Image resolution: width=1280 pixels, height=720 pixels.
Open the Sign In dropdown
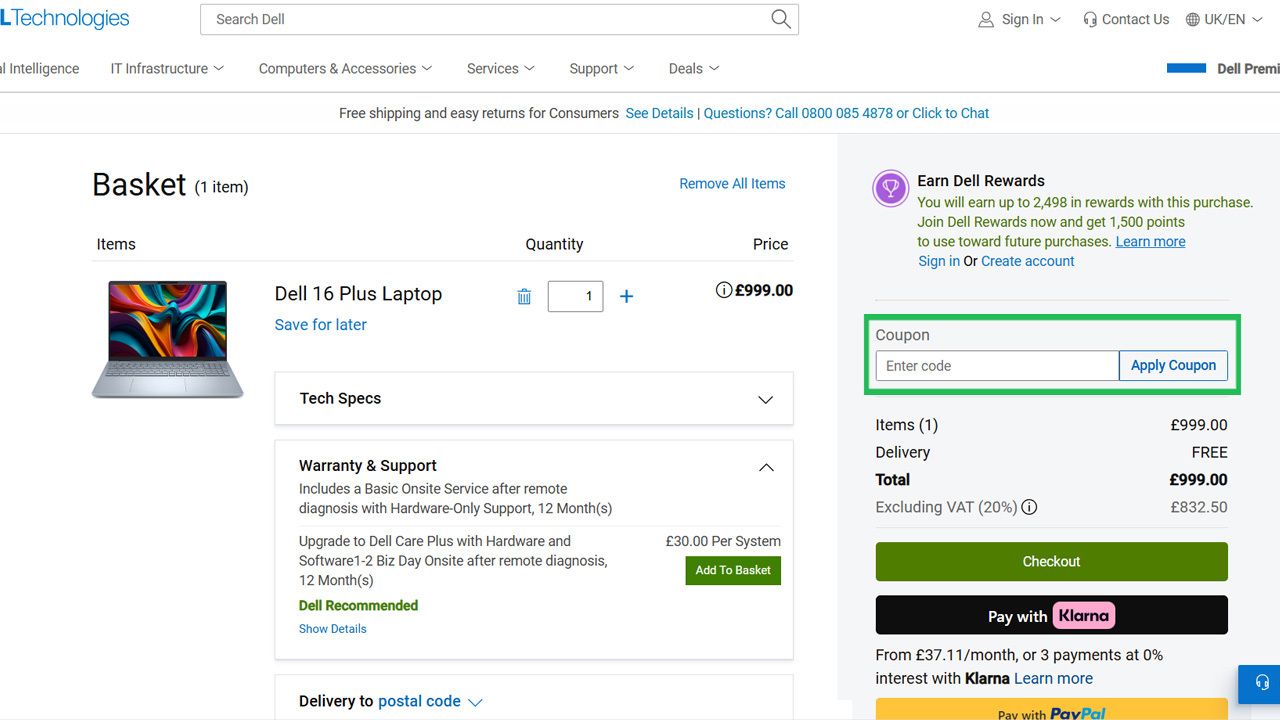click(x=1020, y=19)
